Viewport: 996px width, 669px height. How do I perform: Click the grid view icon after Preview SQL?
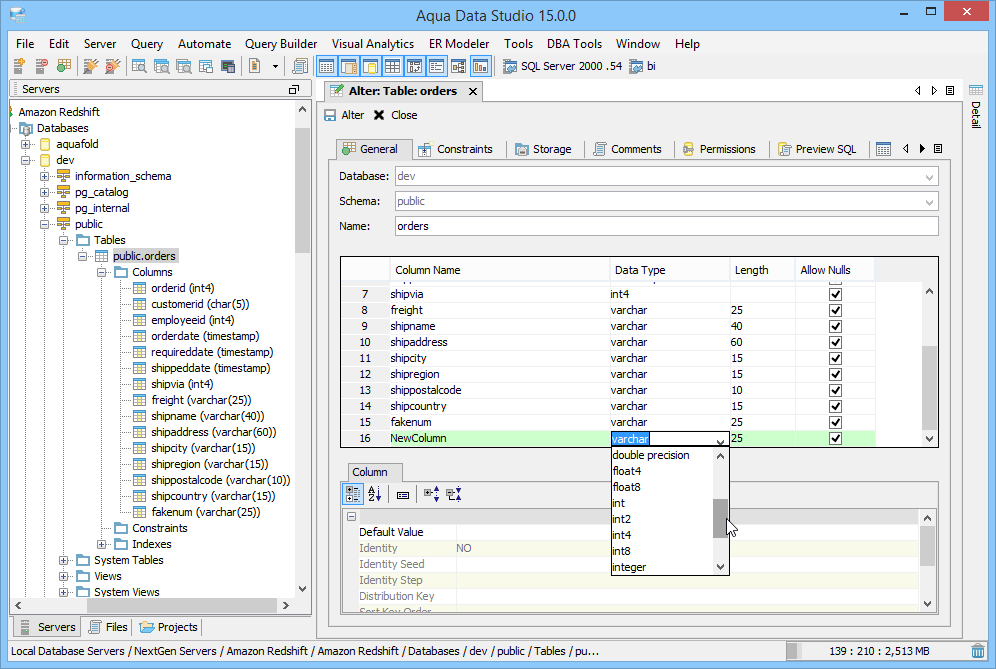click(x=883, y=149)
